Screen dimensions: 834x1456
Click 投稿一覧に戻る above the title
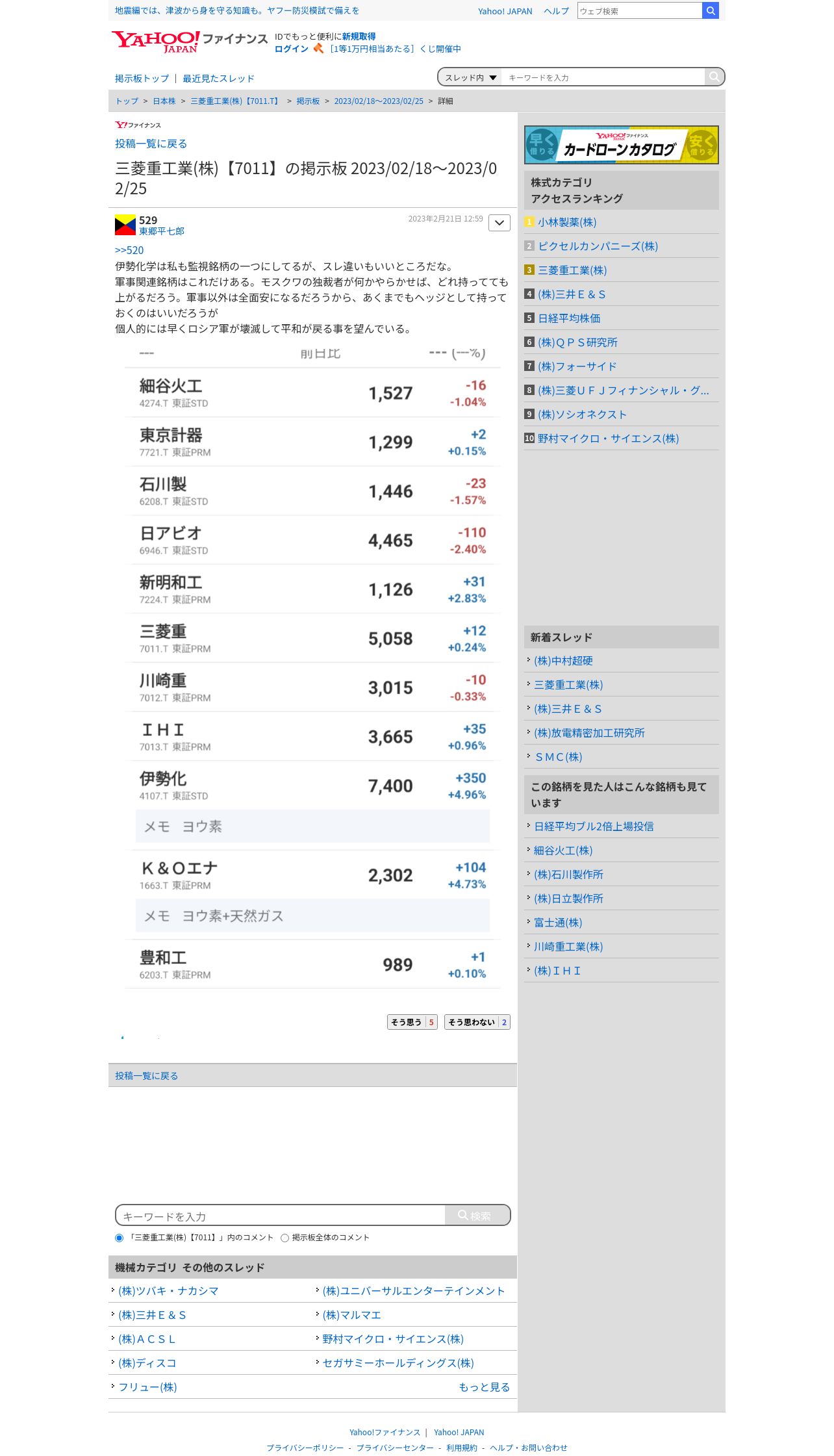point(151,144)
